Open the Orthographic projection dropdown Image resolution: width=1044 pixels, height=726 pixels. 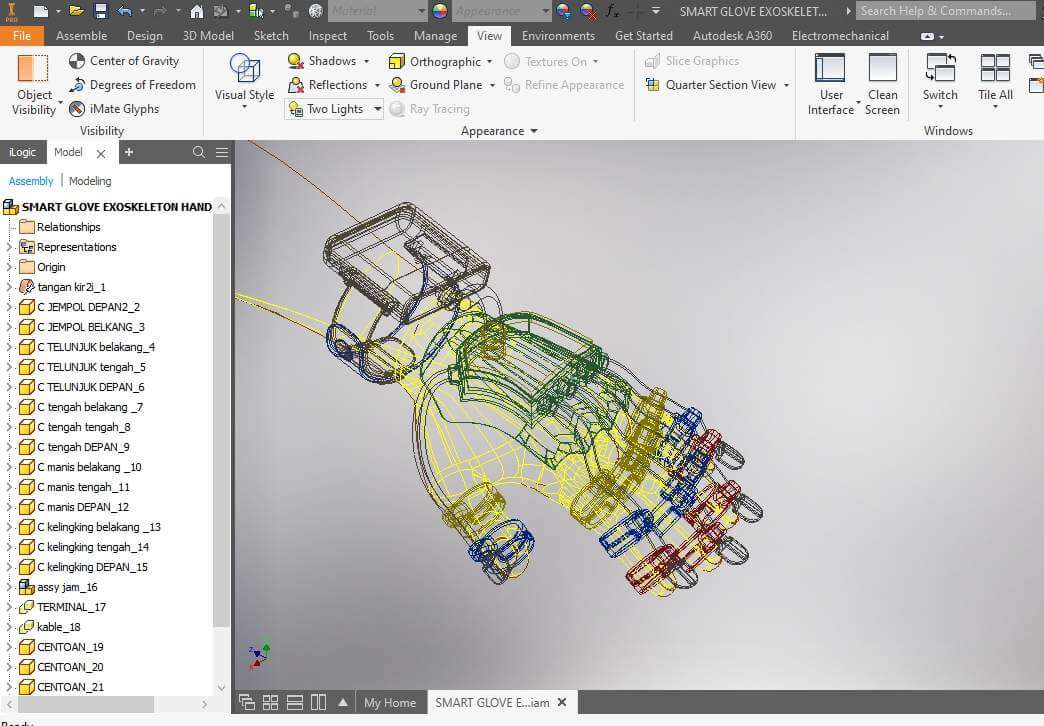[x=489, y=61]
